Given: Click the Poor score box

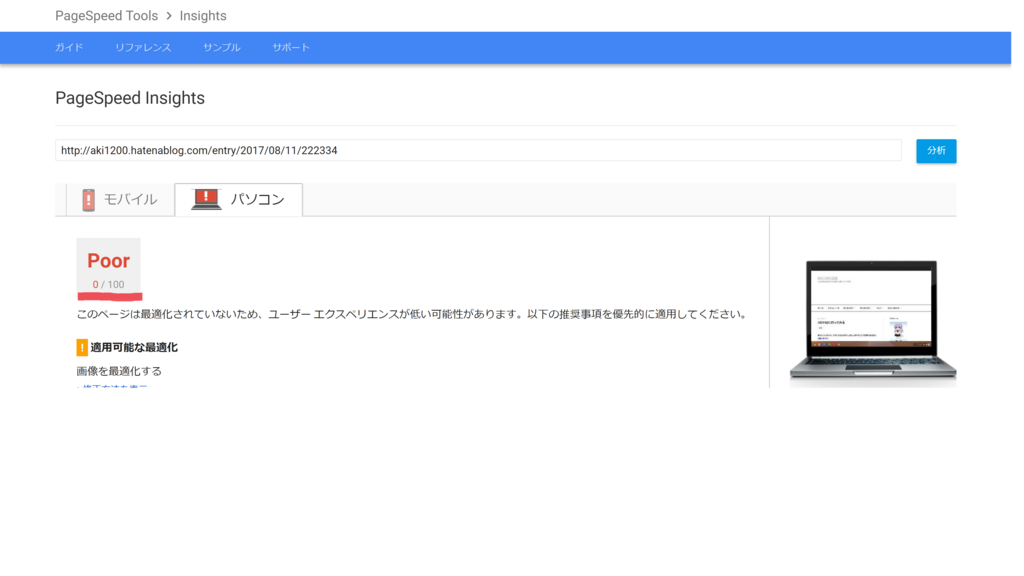Looking at the screenshot, I should [x=108, y=266].
